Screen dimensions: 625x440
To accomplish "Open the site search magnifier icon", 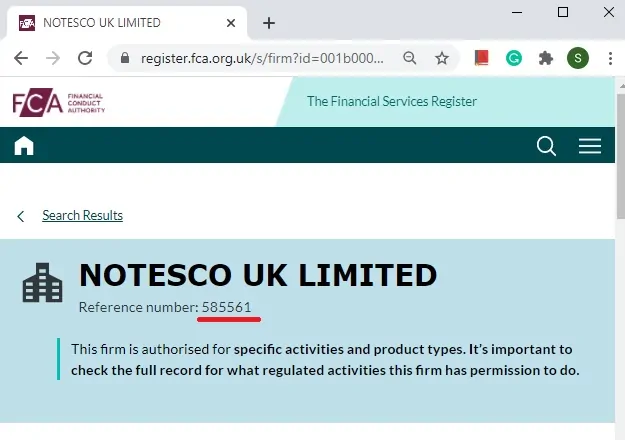I will tap(546, 146).
